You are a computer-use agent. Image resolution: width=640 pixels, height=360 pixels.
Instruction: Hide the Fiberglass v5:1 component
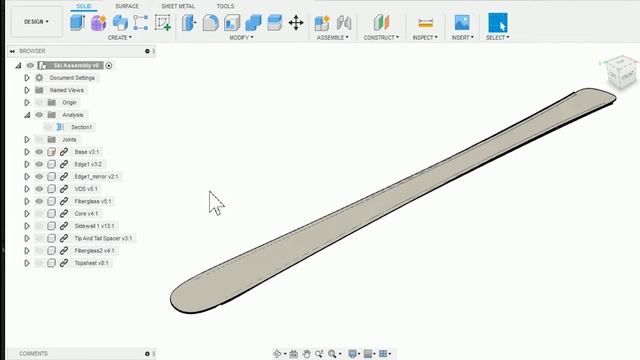click(39, 201)
